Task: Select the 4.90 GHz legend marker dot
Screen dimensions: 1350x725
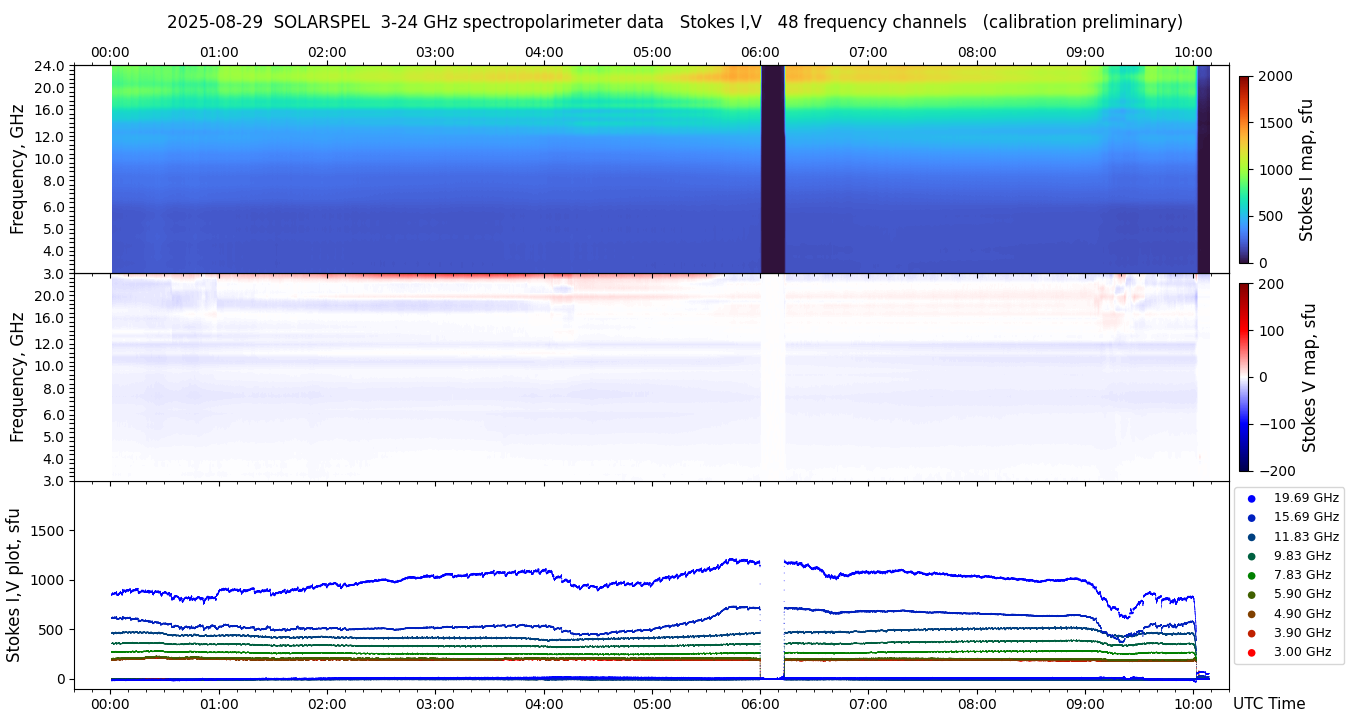Action: [x=1251, y=614]
